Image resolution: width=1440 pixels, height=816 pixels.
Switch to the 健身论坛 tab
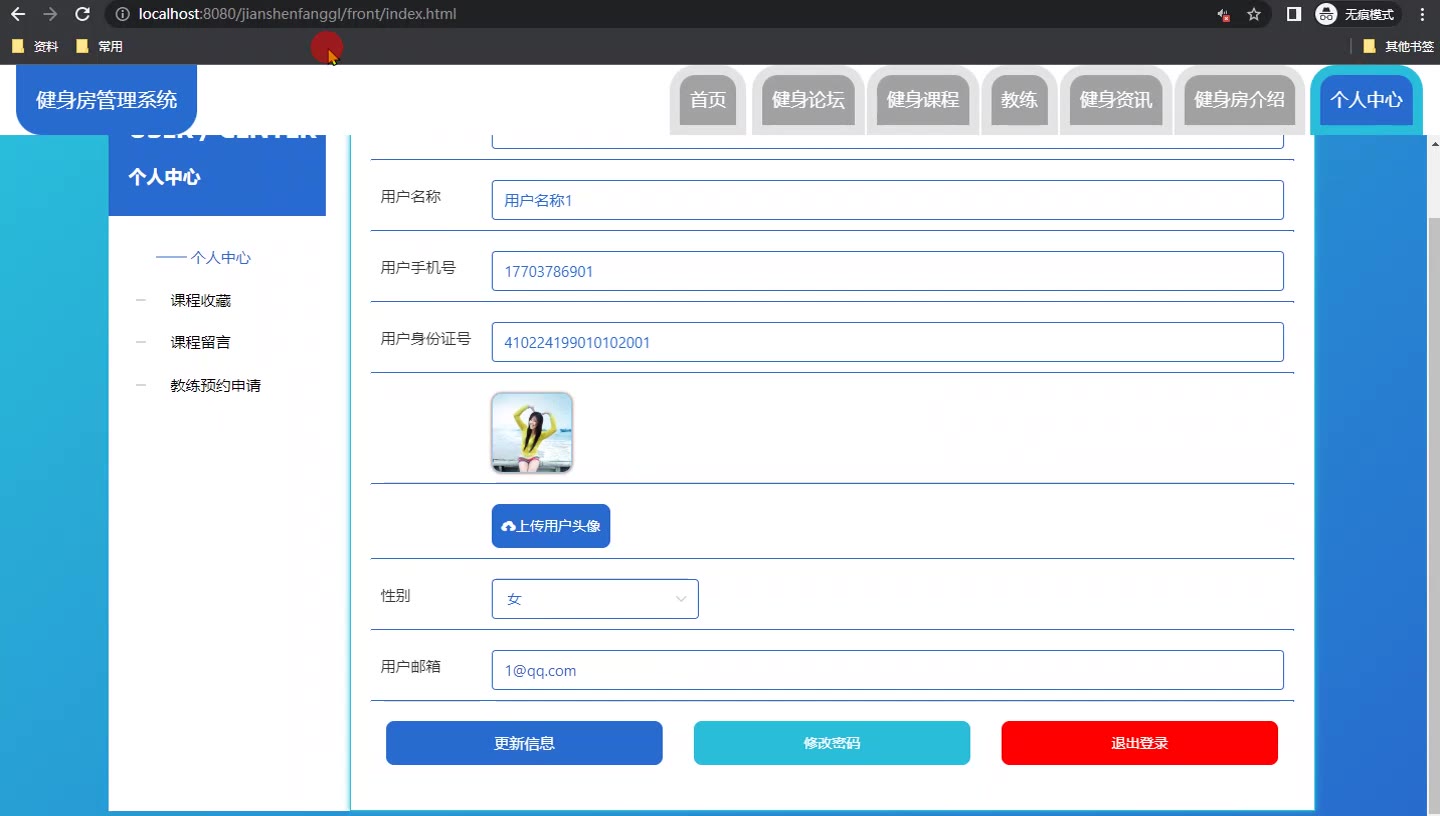pyautogui.click(x=808, y=100)
